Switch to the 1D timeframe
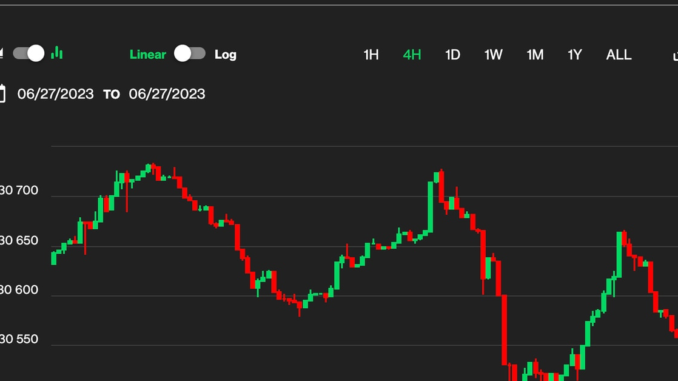 pos(453,55)
